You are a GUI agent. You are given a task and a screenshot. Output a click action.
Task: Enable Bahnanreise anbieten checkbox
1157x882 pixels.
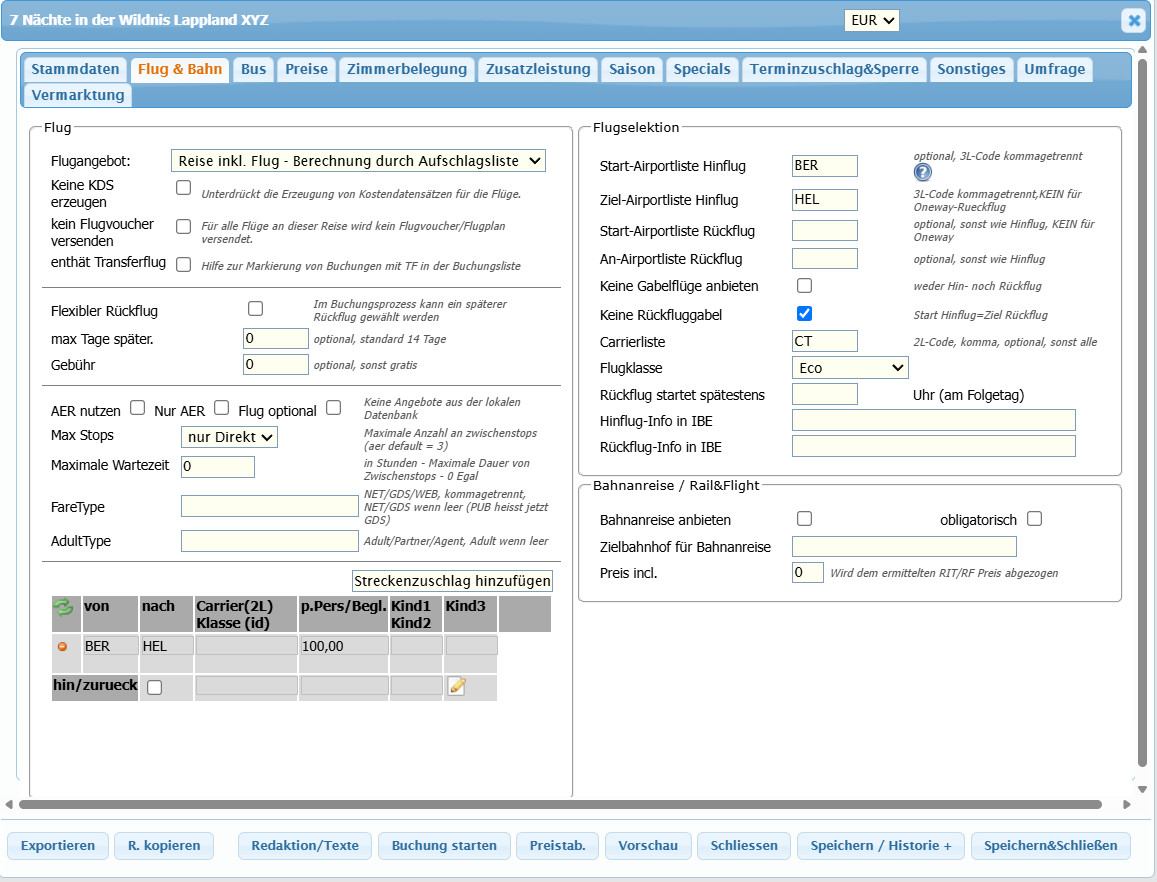[804, 519]
